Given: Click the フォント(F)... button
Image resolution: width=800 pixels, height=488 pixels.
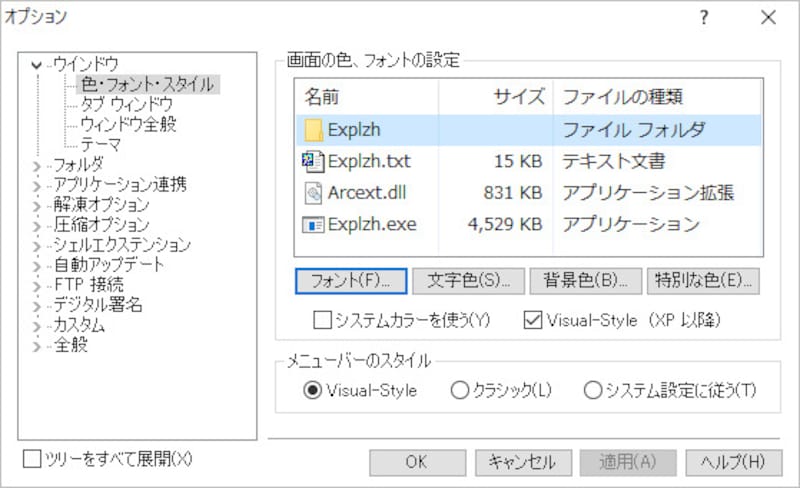Looking at the screenshot, I should [x=351, y=281].
